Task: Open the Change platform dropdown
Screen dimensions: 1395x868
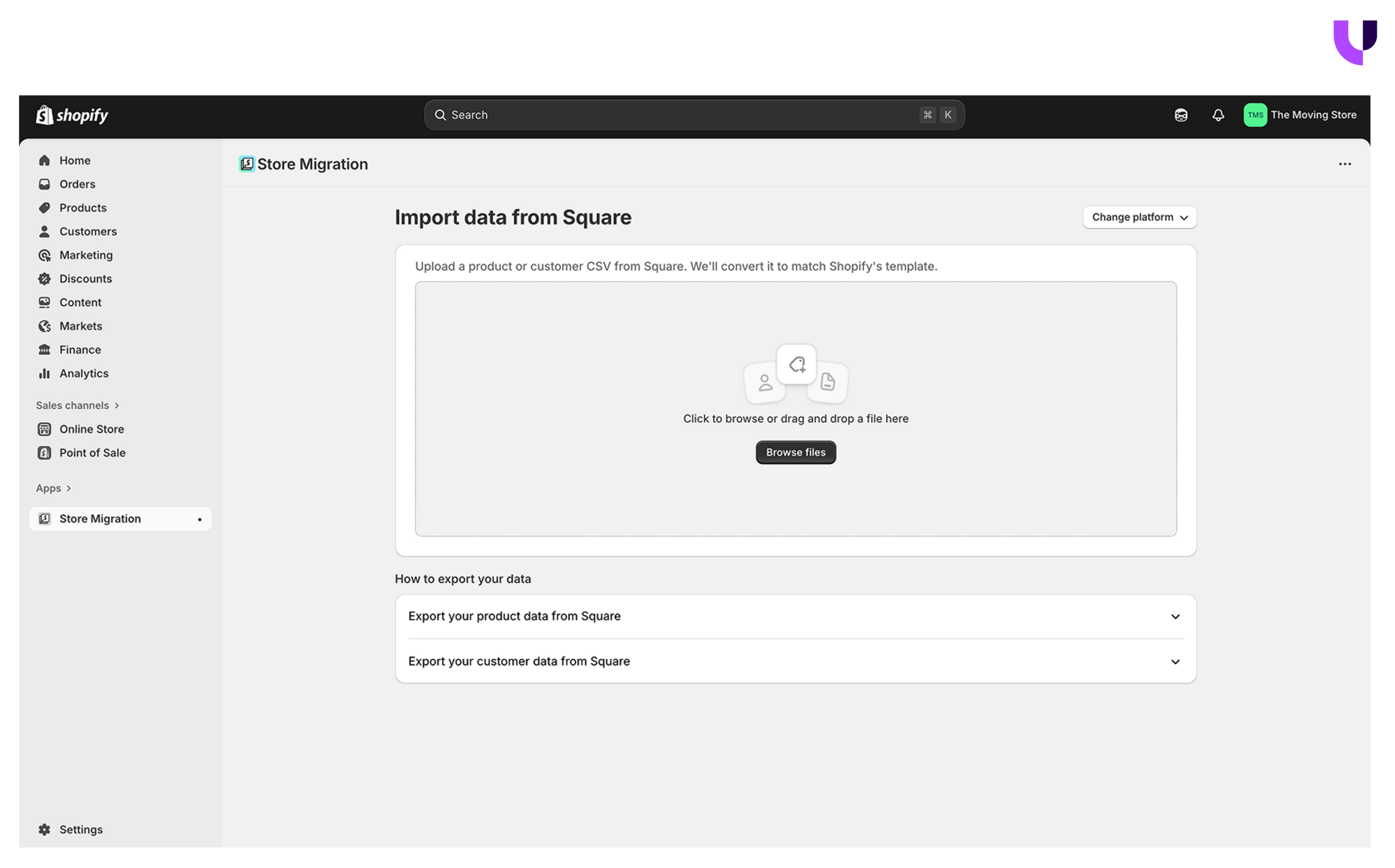Action: [x=1139, y=217]
